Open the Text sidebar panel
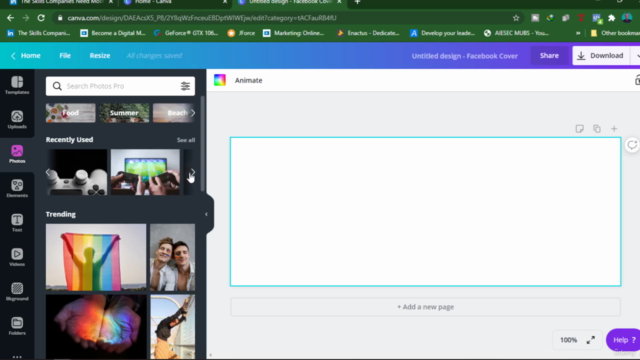This screenshot has width=640, height=360. click(17, 223)
